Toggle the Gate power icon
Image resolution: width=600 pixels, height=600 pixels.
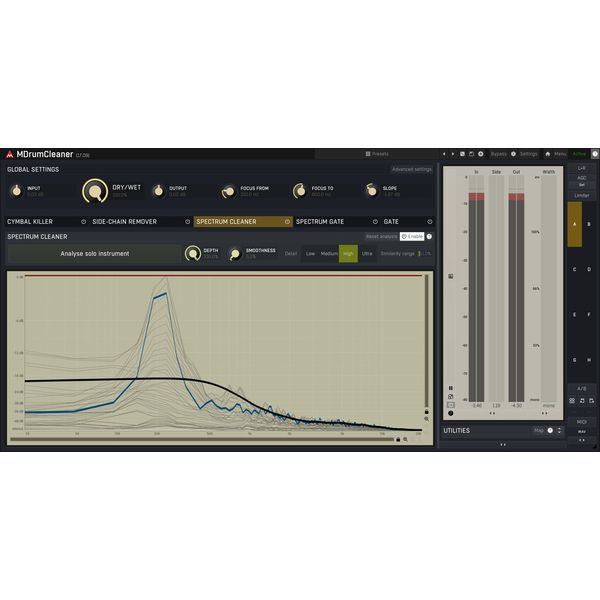click(x=430, y=222)
